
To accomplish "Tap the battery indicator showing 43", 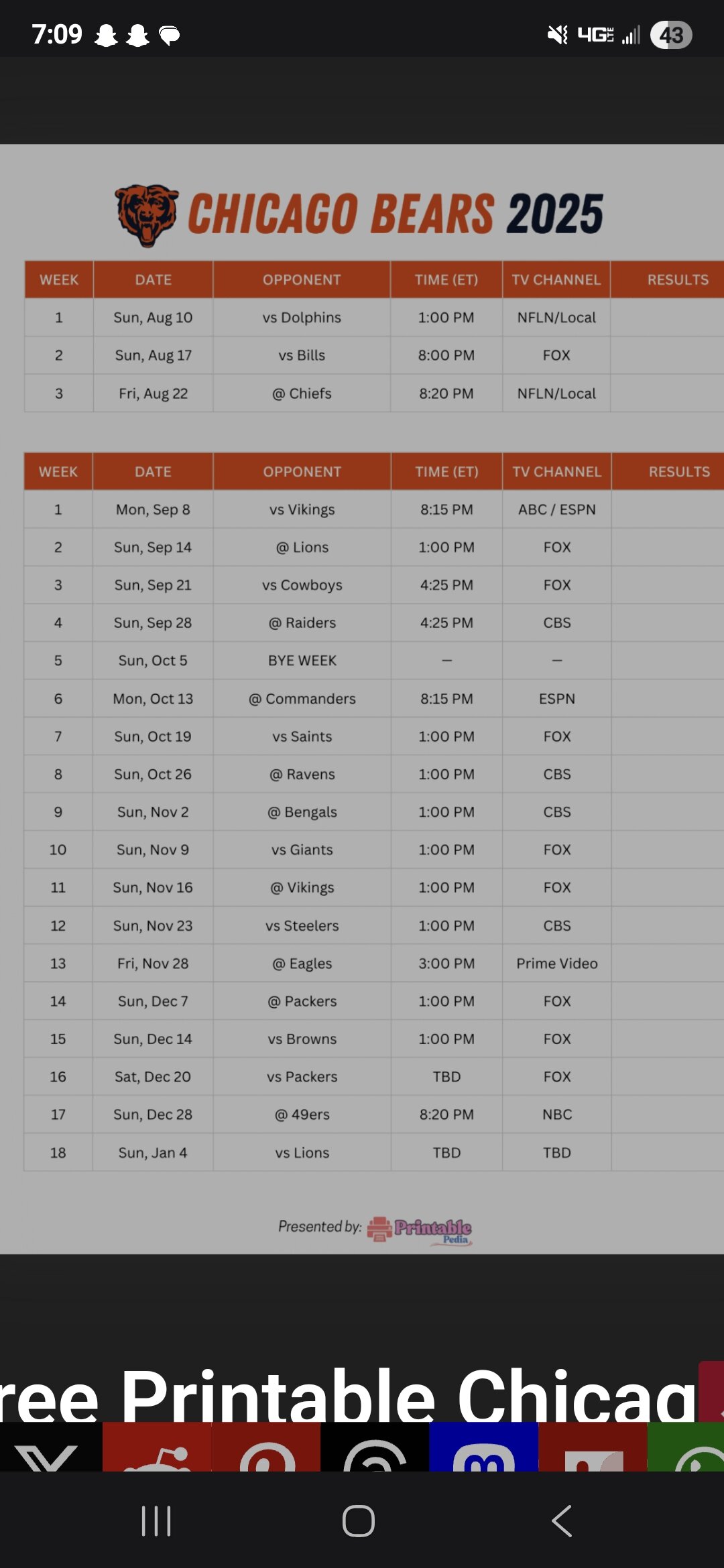I will [x=671, y=35].
